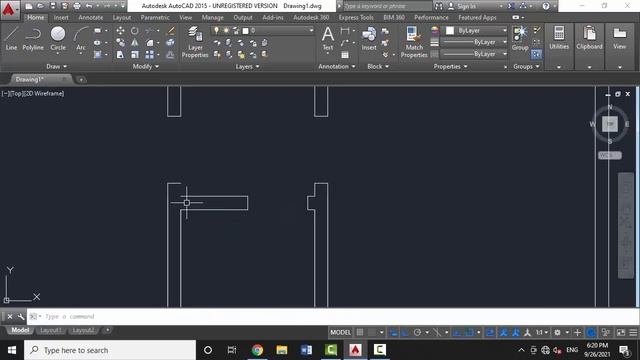Toggle annotation visibility in status bar

tap(504, 333)
